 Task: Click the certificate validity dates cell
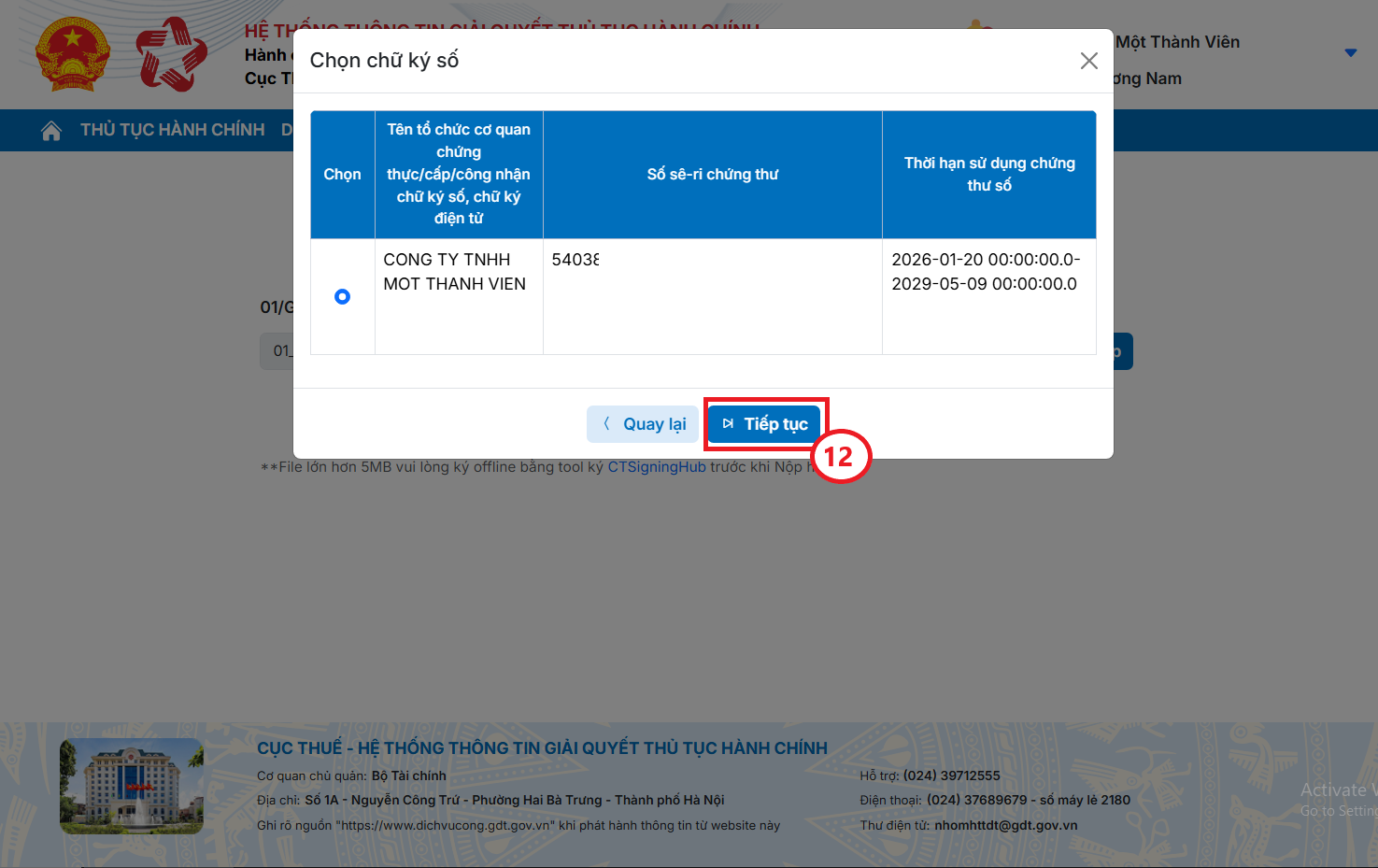point(985,272)
